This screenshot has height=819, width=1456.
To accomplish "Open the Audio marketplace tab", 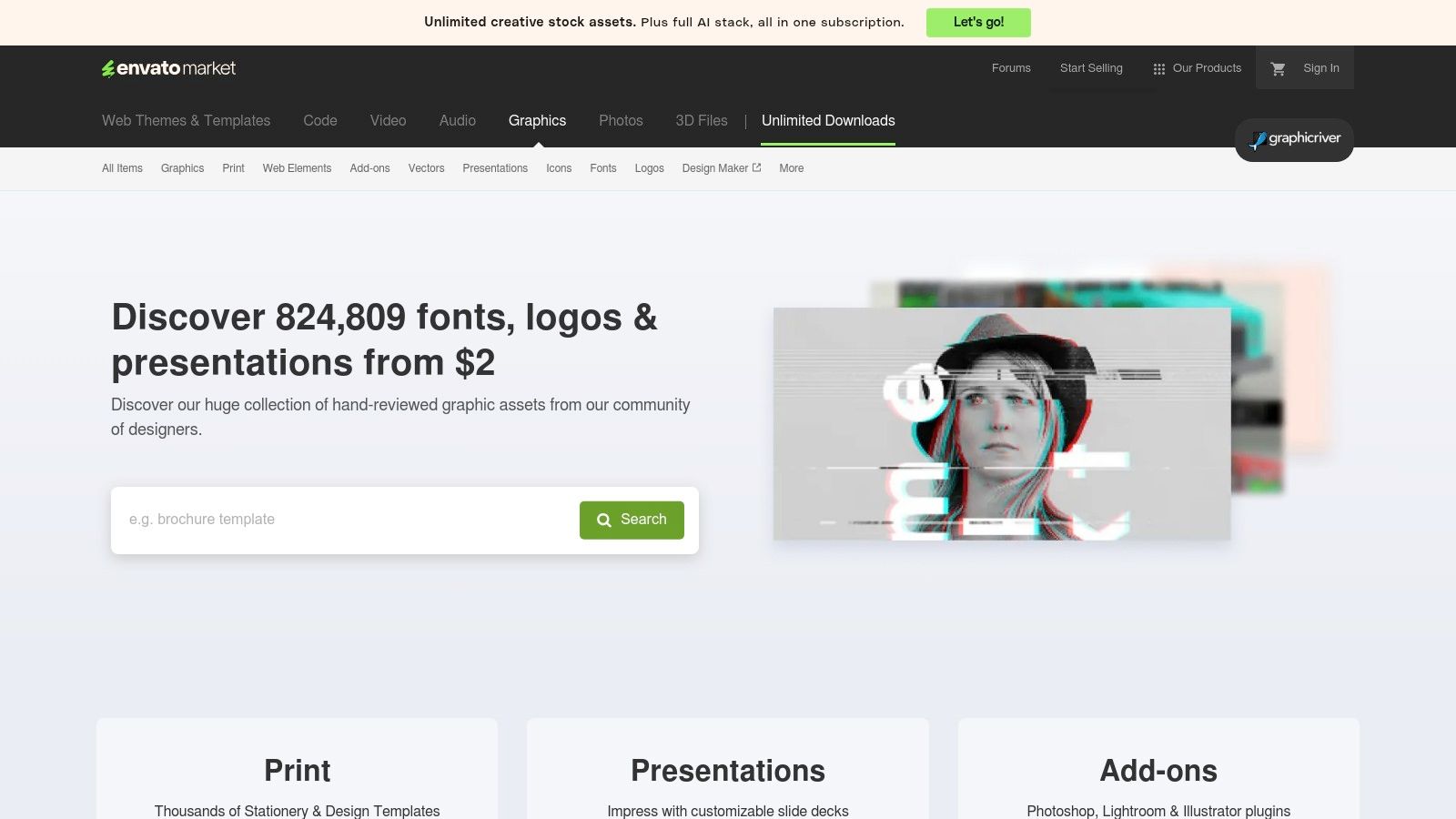I will coord(457,120).
